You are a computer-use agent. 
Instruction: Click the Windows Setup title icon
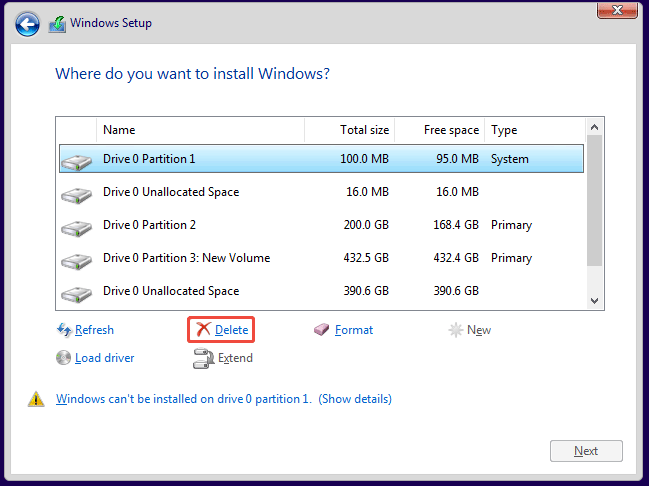[57, 24]
